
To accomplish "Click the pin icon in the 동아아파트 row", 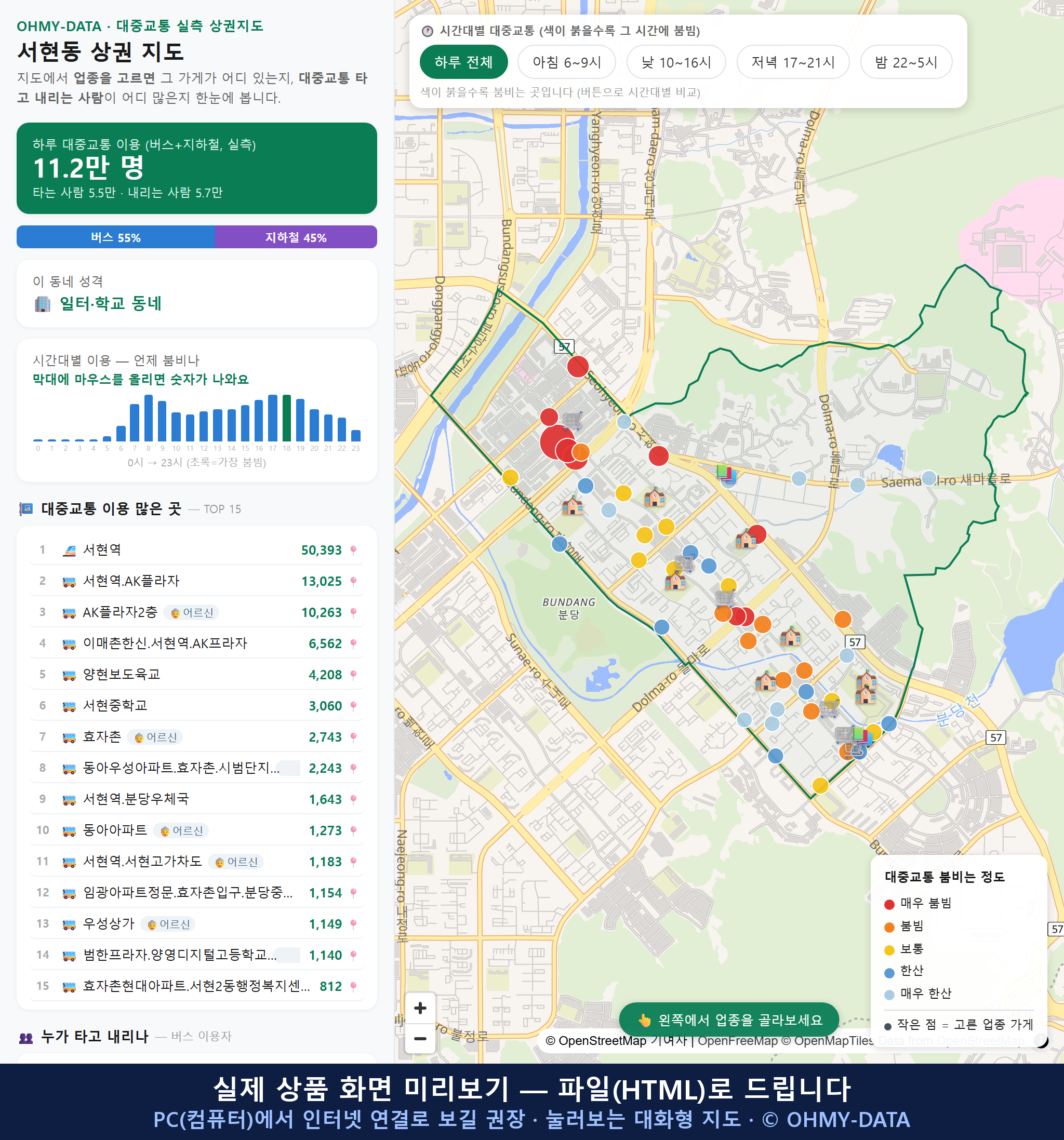I will (353, 830).
